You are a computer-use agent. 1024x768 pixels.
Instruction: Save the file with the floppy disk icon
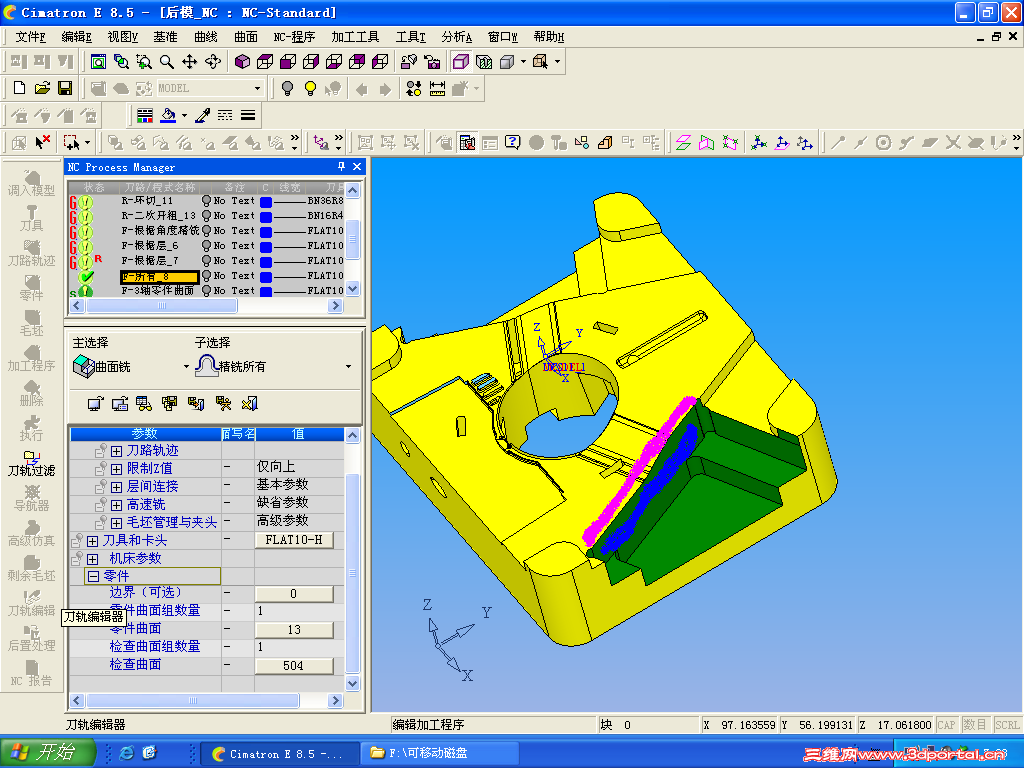(x=65, y=88)
